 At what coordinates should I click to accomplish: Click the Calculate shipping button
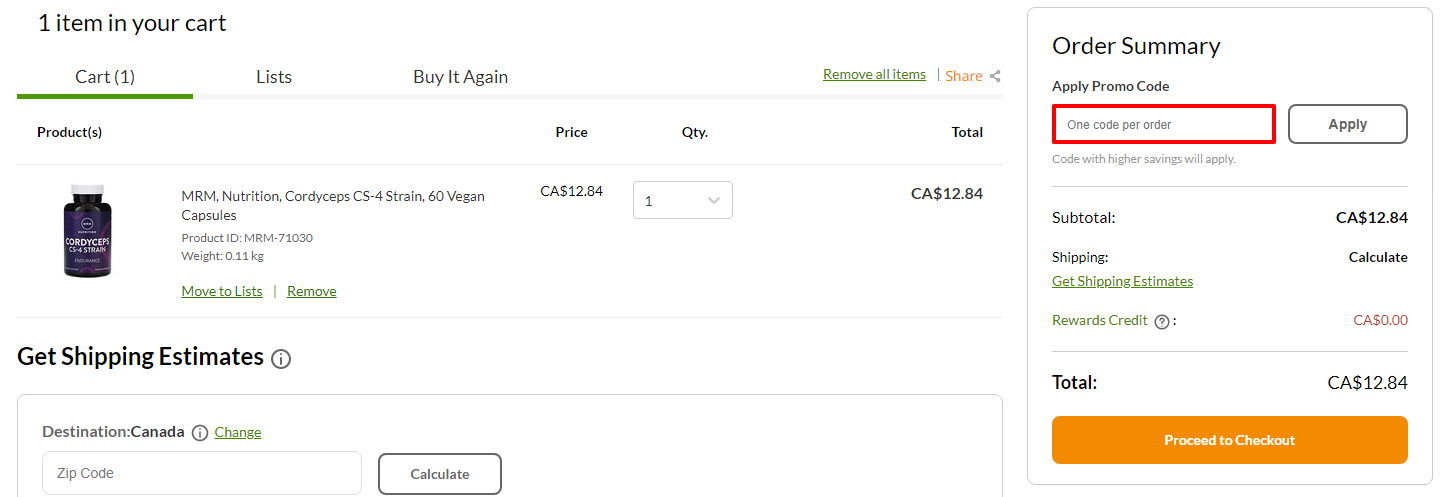point(440,474)
